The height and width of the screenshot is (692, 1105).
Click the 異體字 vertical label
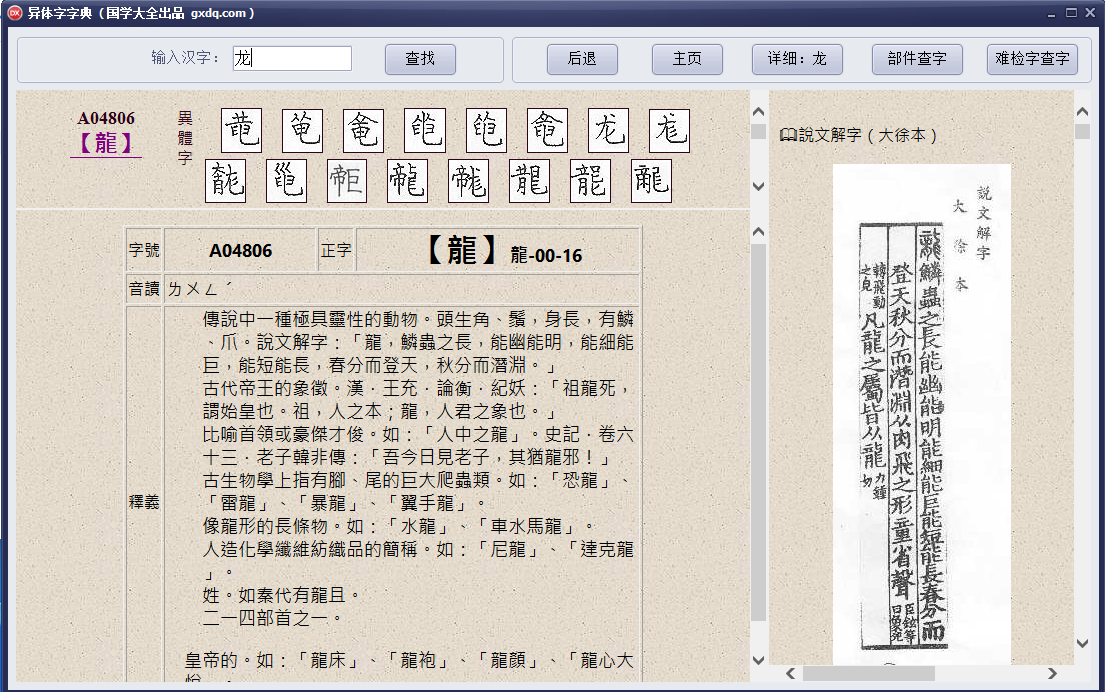point(185,138)
